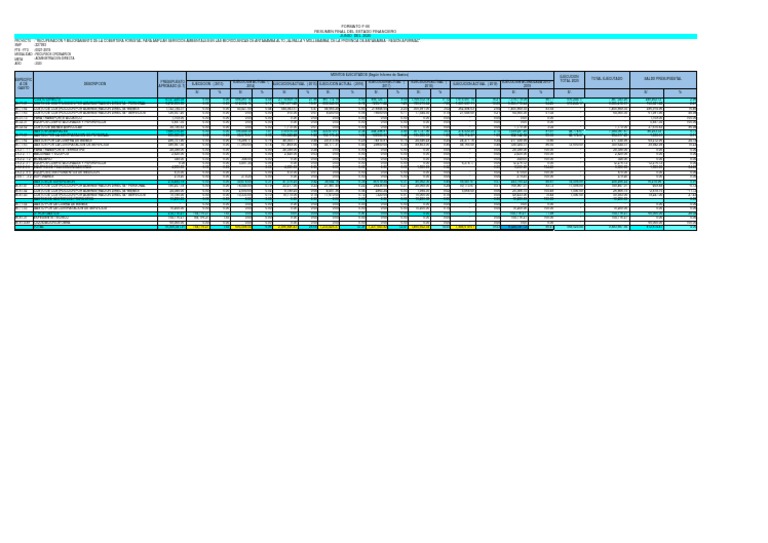This screenshot has width=768, height=543.
Task: Select the 'DESCRIPCION' column header
Action: (x=95, y=84)
